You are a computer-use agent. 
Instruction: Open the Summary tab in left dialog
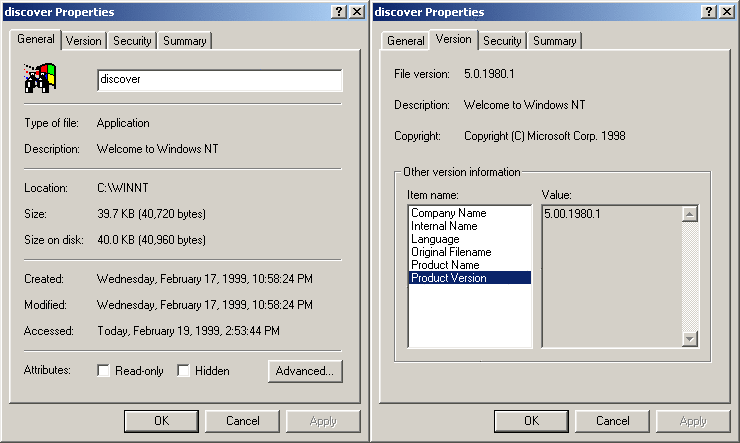185,41
